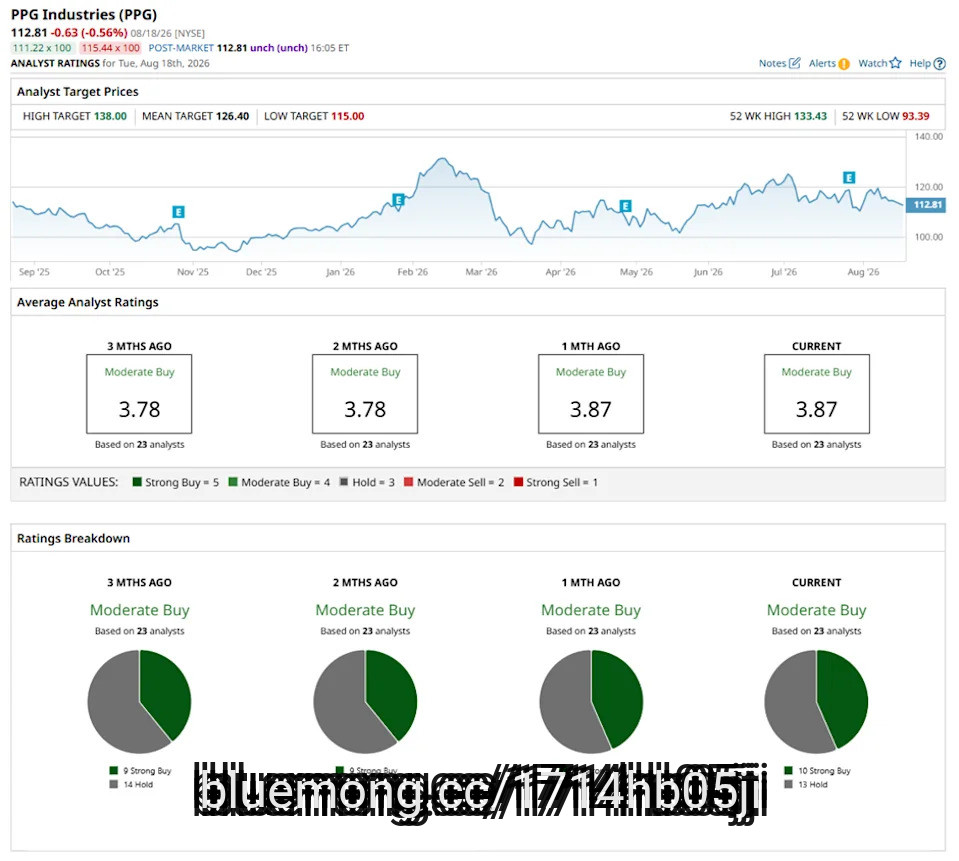The height and width of the screenshot is (861, 959).
Task: Click the orange Alerts exclamation icon
Action: 844,64
